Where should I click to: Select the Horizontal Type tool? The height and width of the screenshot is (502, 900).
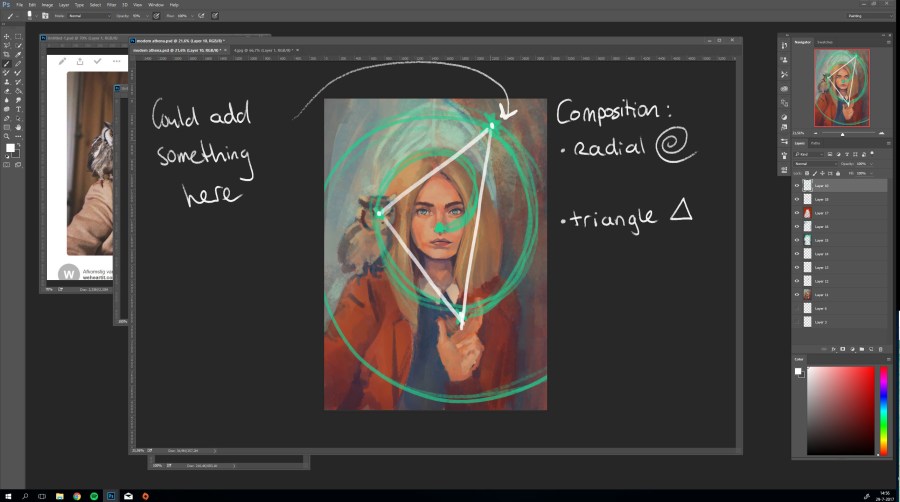(18, 109)
